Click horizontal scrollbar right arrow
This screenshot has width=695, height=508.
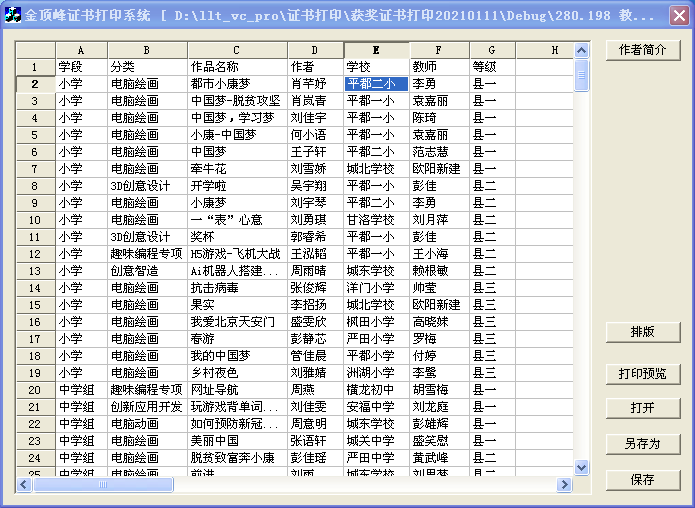coord(564,485)
